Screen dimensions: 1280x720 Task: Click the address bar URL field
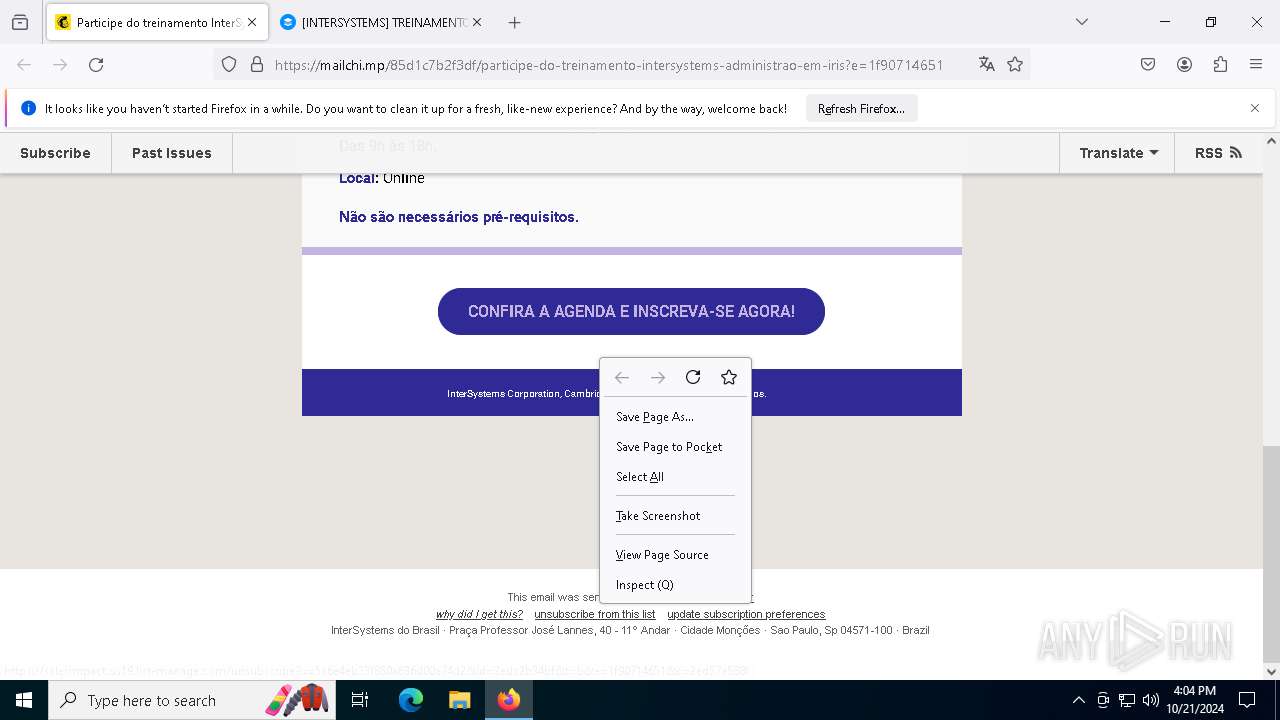click(608, 64)
